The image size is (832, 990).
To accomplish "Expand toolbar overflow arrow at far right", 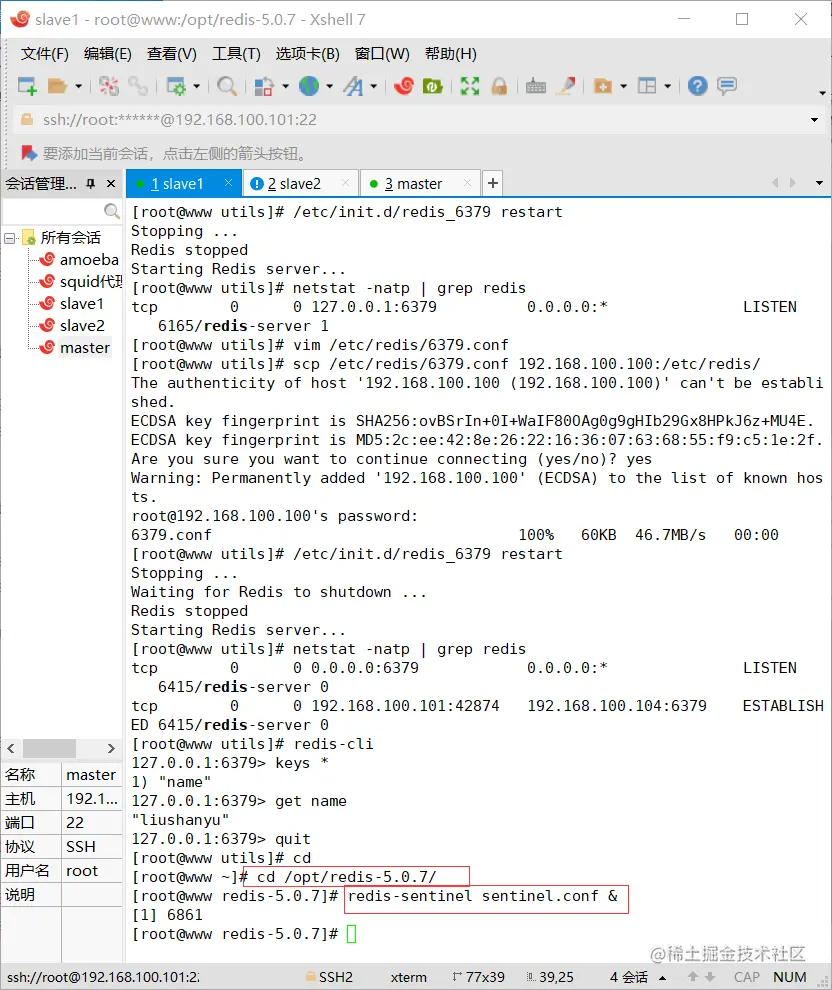I will point(822,93).
